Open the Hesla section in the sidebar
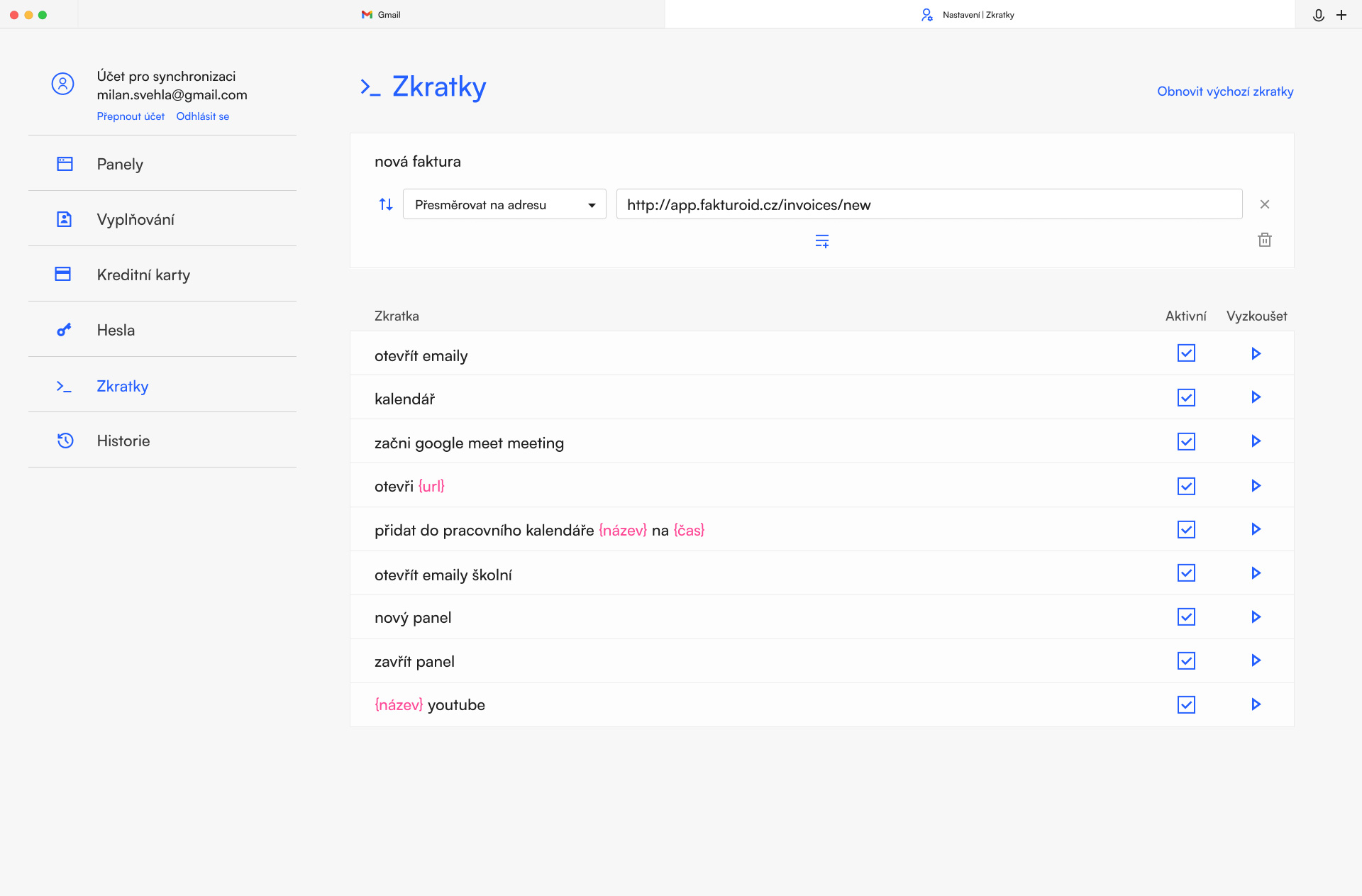Image resolution: width=1362 pixels, height=896 pixels. (116, 330)
